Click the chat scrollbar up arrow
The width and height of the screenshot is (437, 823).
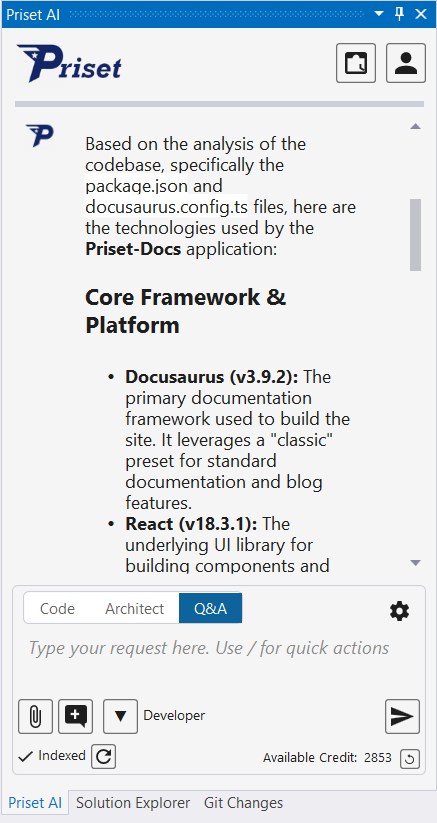415,126
